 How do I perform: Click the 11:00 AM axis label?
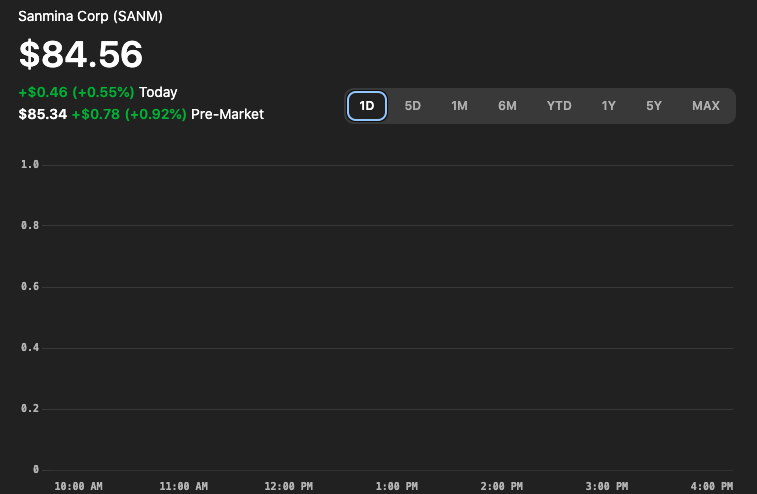click(183, 486)
